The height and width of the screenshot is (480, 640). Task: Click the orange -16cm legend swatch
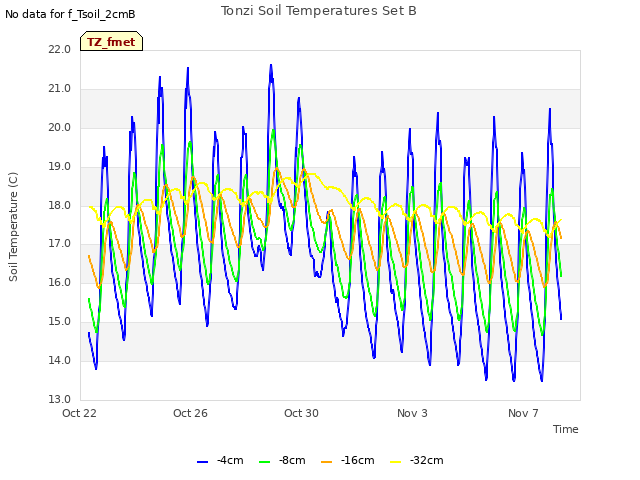[327, 462]
